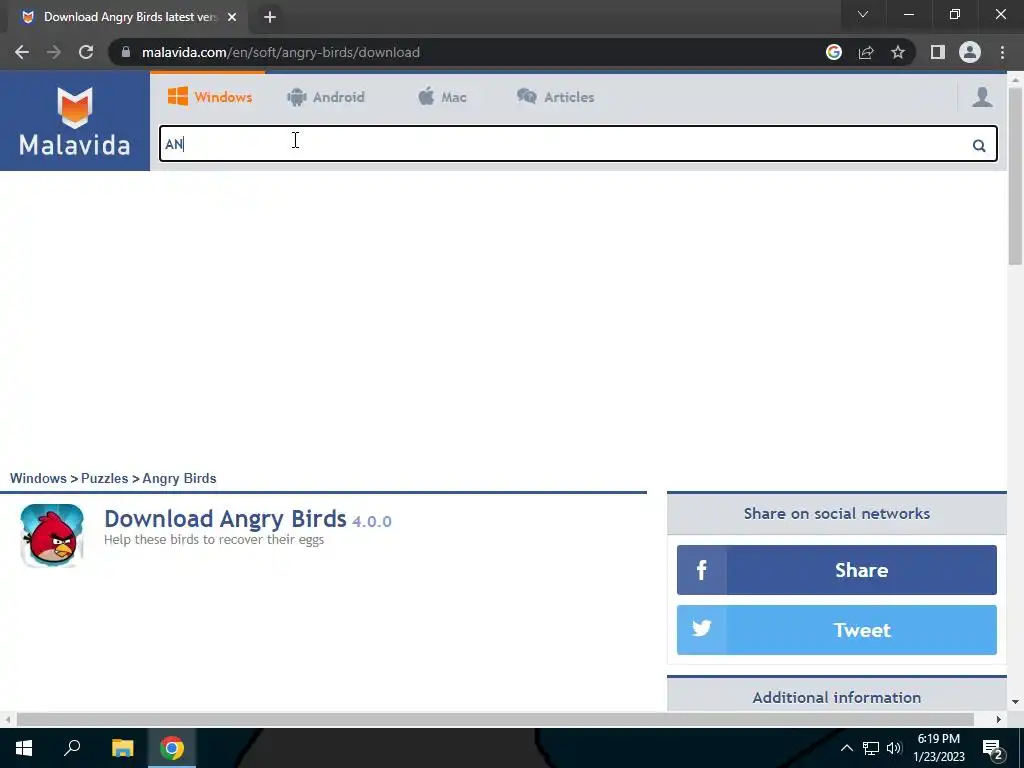Open the Windows section tab

[x=210, y=97]
